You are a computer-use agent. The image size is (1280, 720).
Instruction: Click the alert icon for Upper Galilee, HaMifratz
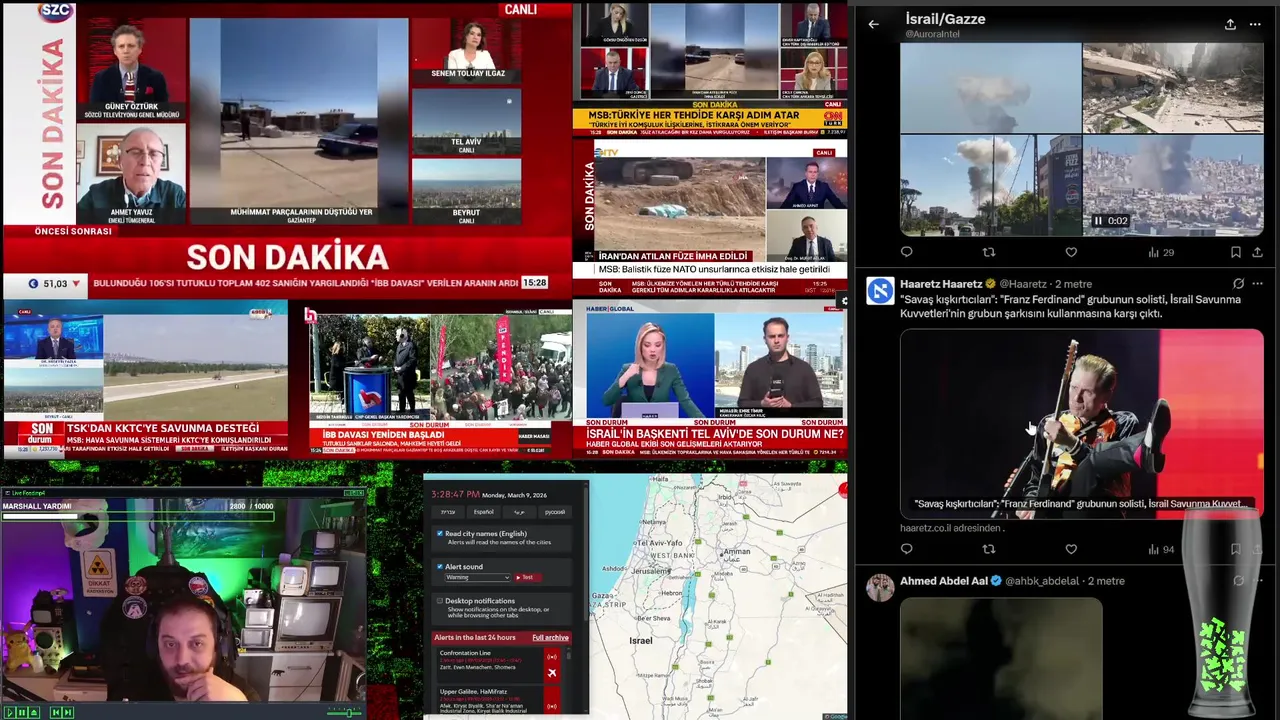tap(551, 706)
